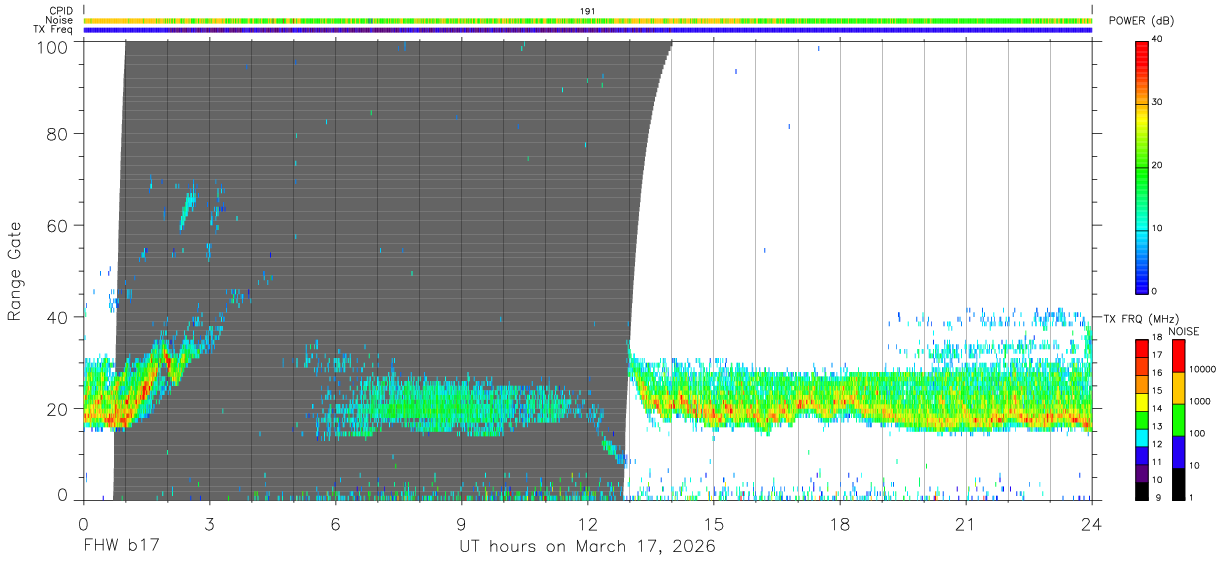The height and width of the screenshot is (567, 1228).
Task: Click the 20 tick on Range Gate axis
Action: [57, 409]
